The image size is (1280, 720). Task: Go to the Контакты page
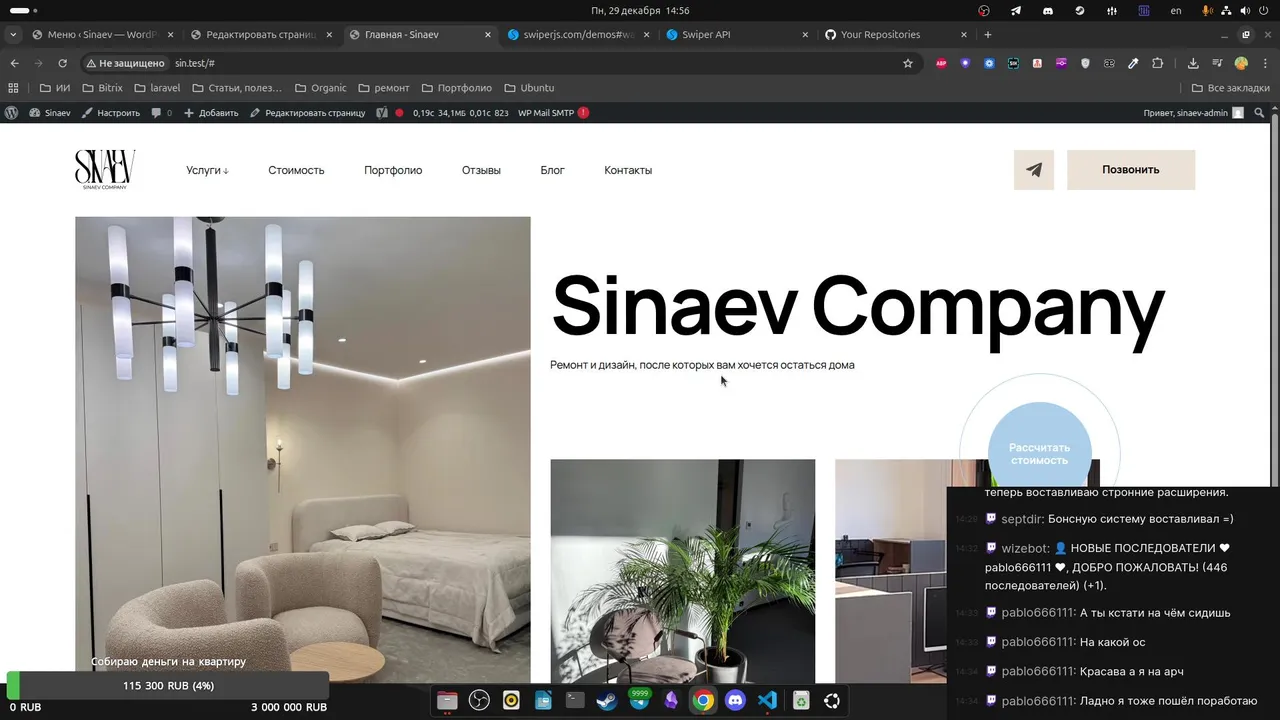pyautogui.click(x=628, y=170)
